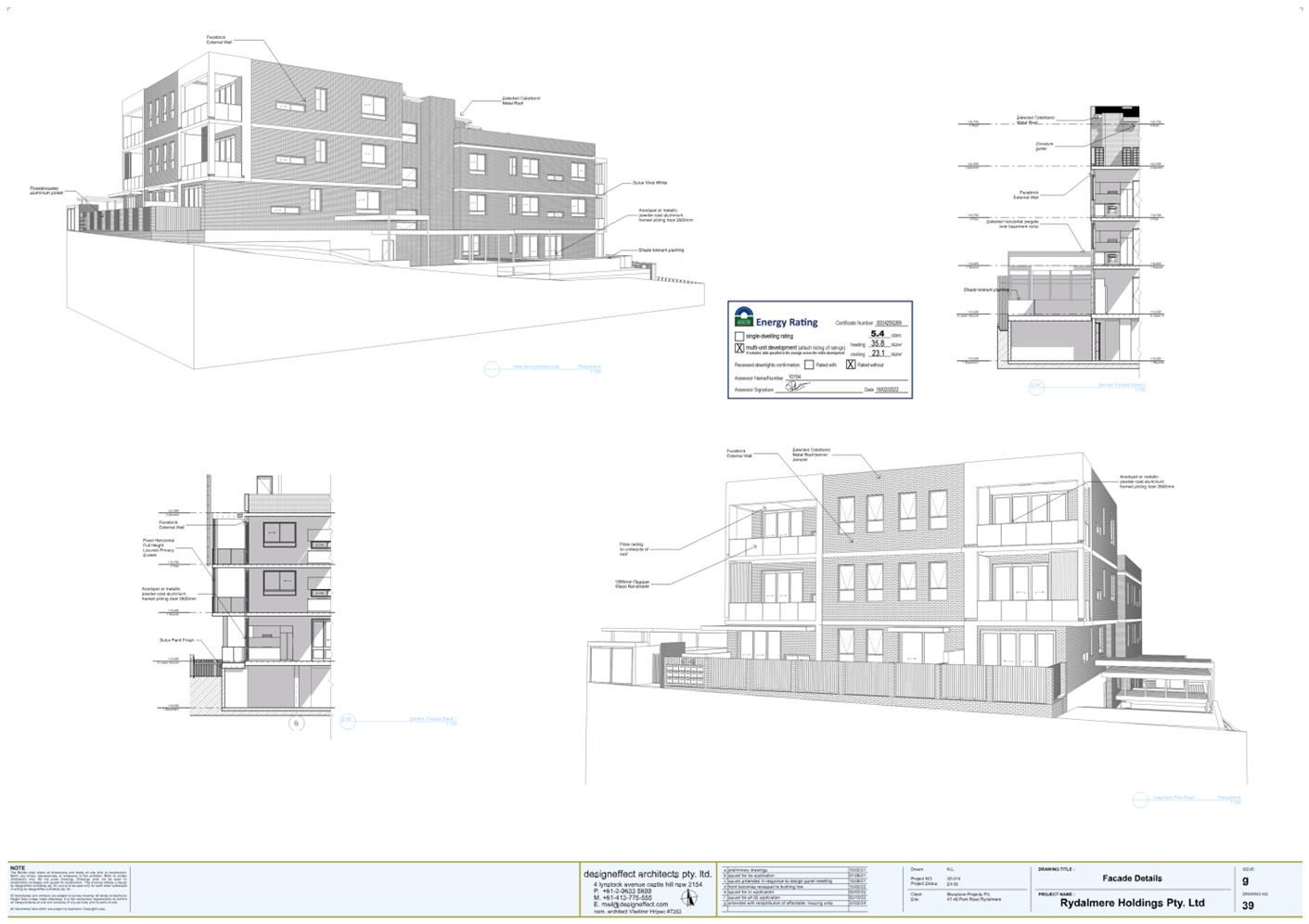
Task: Tick the 'Rated with' downlights checkbox
Action: 809,365
